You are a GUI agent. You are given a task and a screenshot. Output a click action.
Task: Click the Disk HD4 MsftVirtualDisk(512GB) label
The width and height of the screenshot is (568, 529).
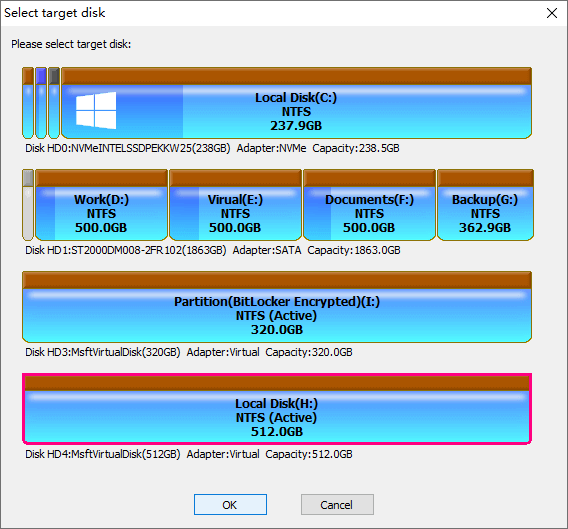click(189, 454)
